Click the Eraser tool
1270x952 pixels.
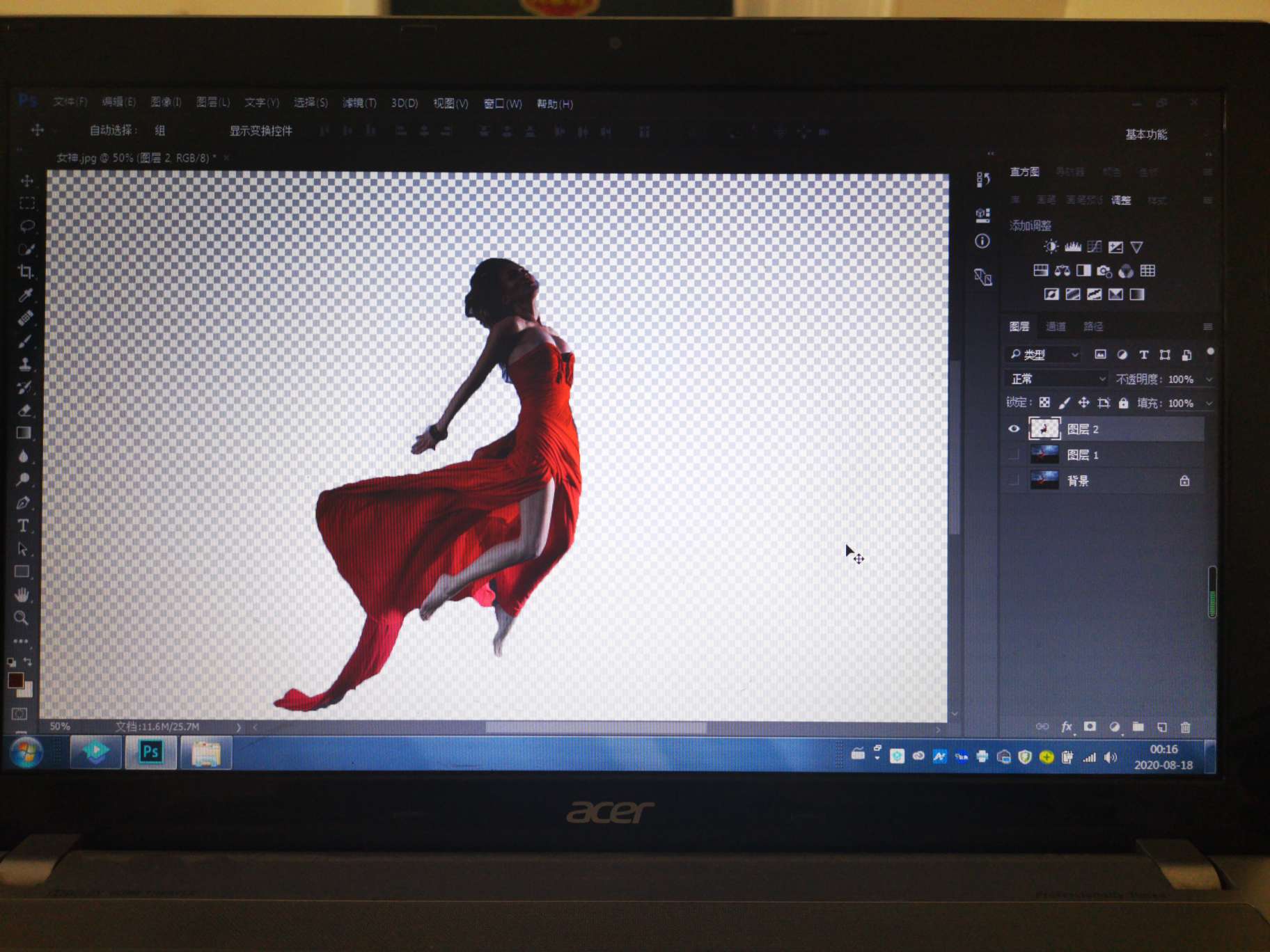click(x=24, y=411)
